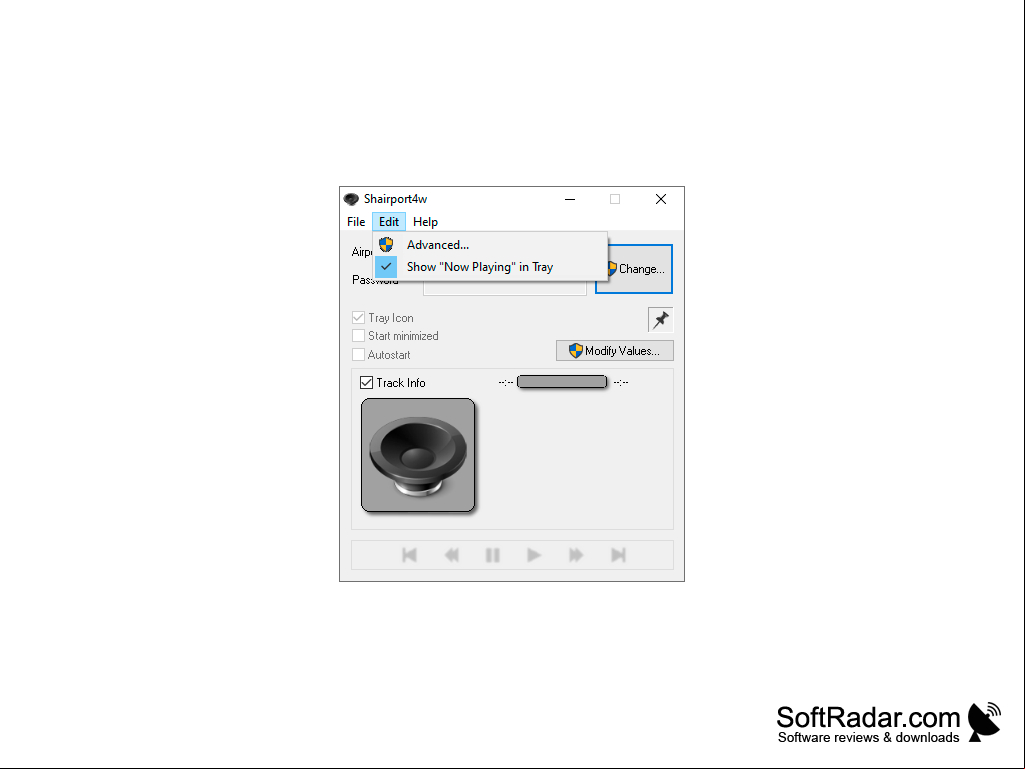Enable the Autostart checkbox

(358, 354)
